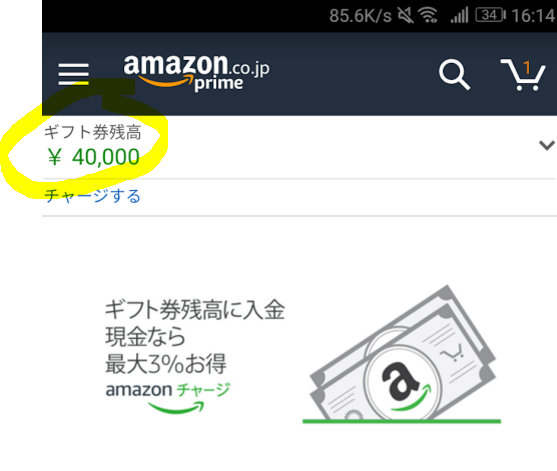
Task: Open the Amazon charge banner illustration
Action: [402, 354]
